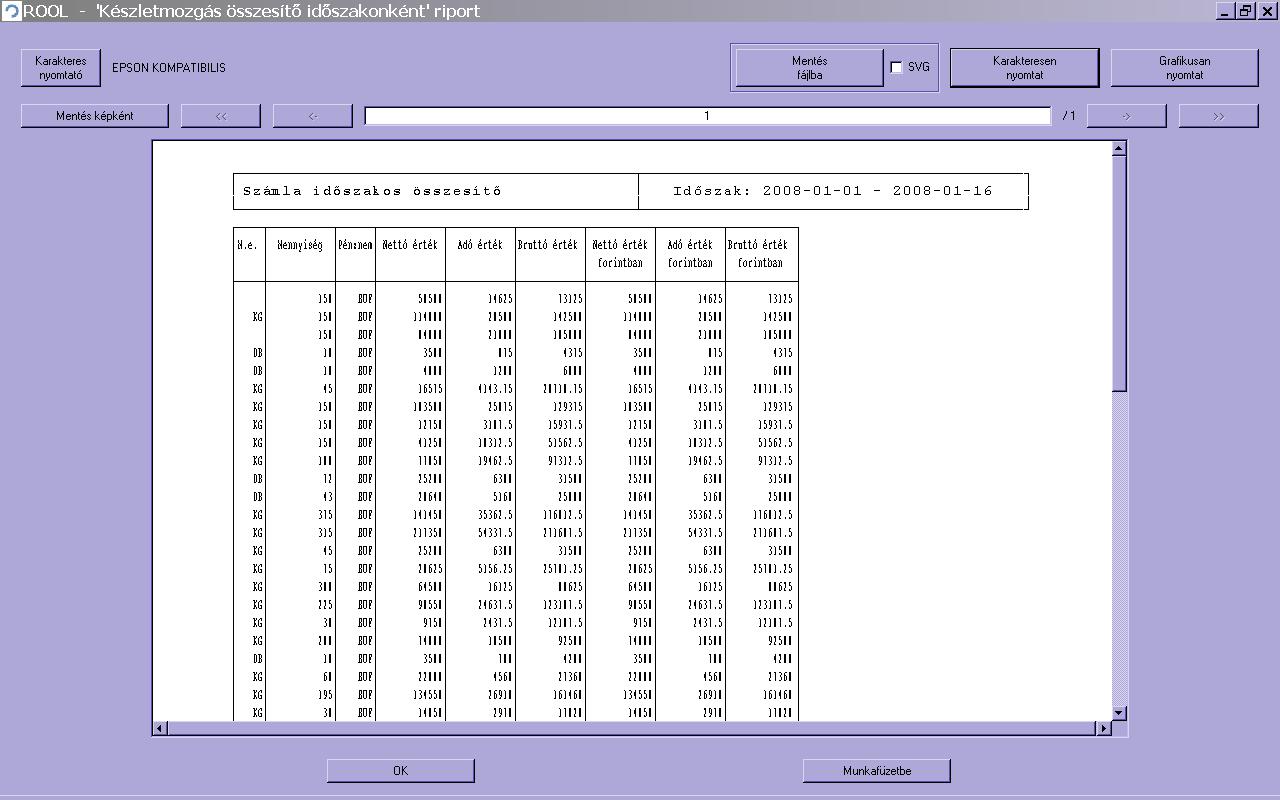This screenshot has height=800, width=1280.
Task: Go to previous page with <- button
Action: 313,116
